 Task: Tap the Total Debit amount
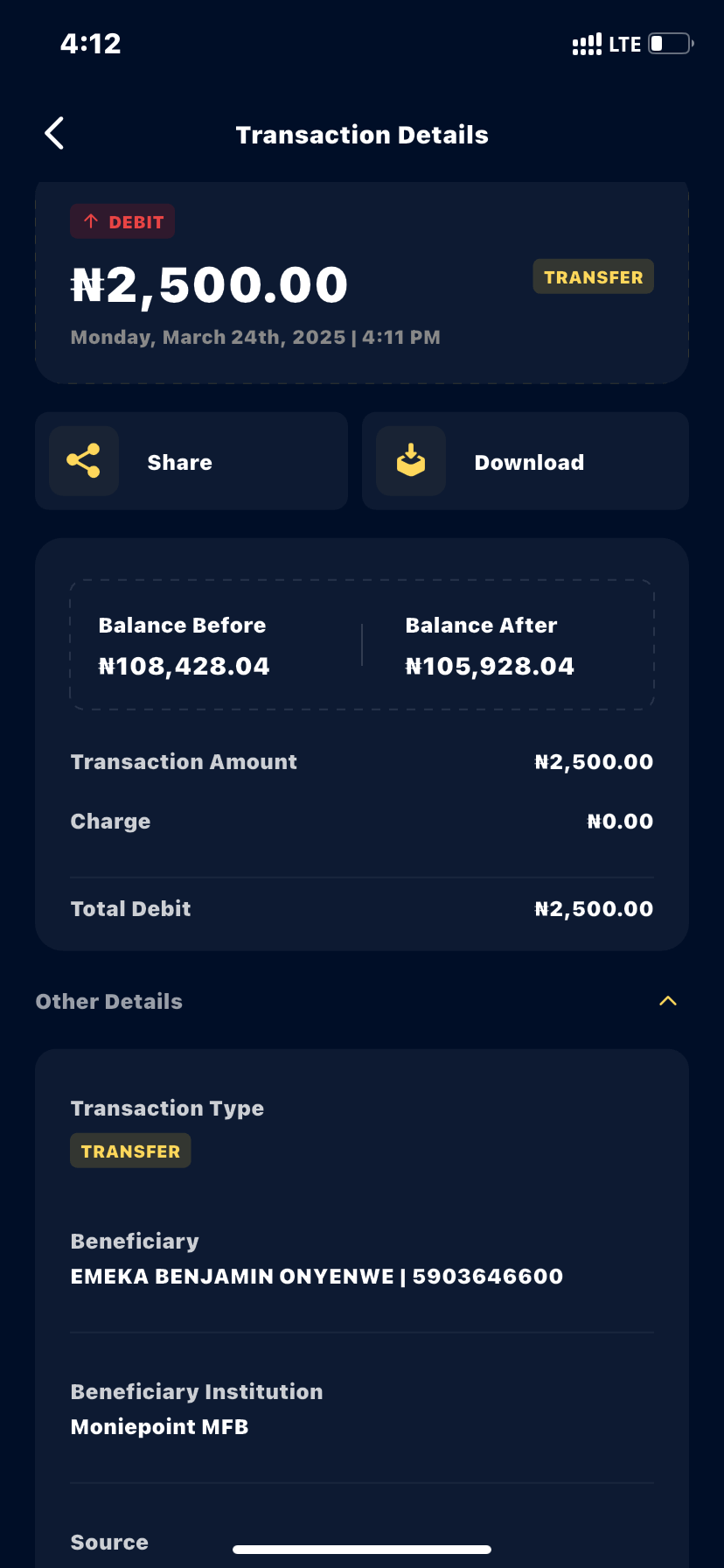594,909
